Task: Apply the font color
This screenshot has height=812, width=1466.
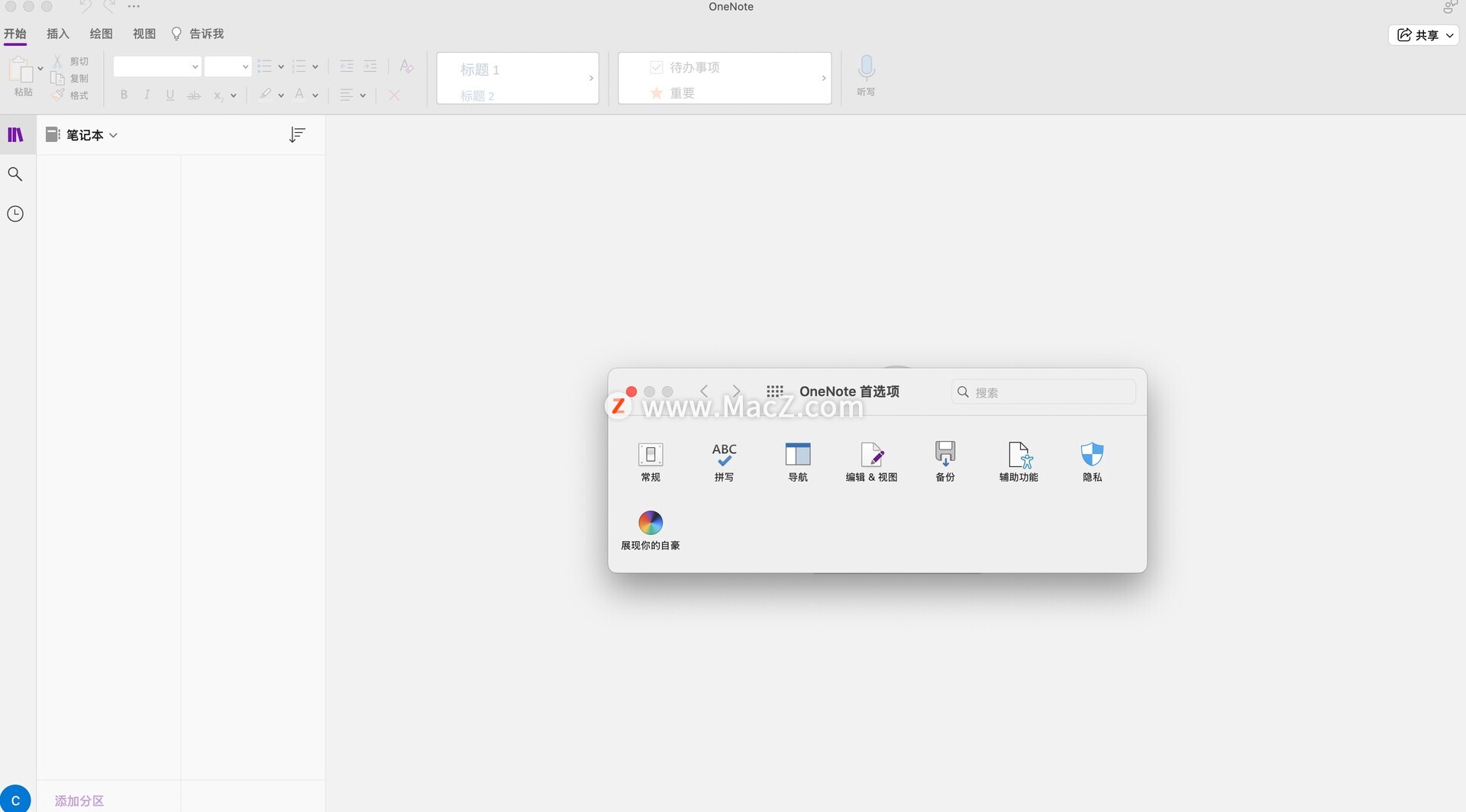Action: [x=299, y=95]
